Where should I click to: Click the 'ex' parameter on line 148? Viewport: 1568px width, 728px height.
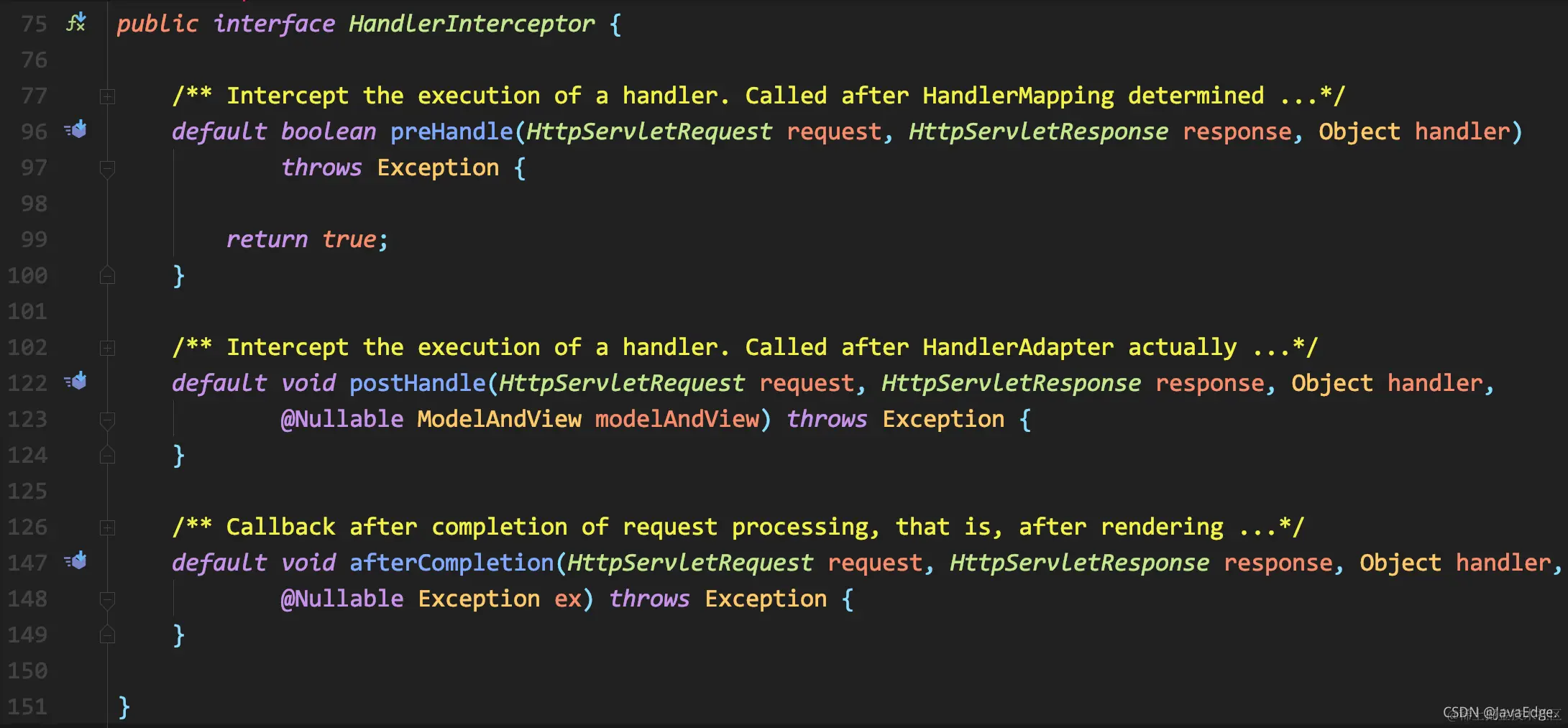567,599
